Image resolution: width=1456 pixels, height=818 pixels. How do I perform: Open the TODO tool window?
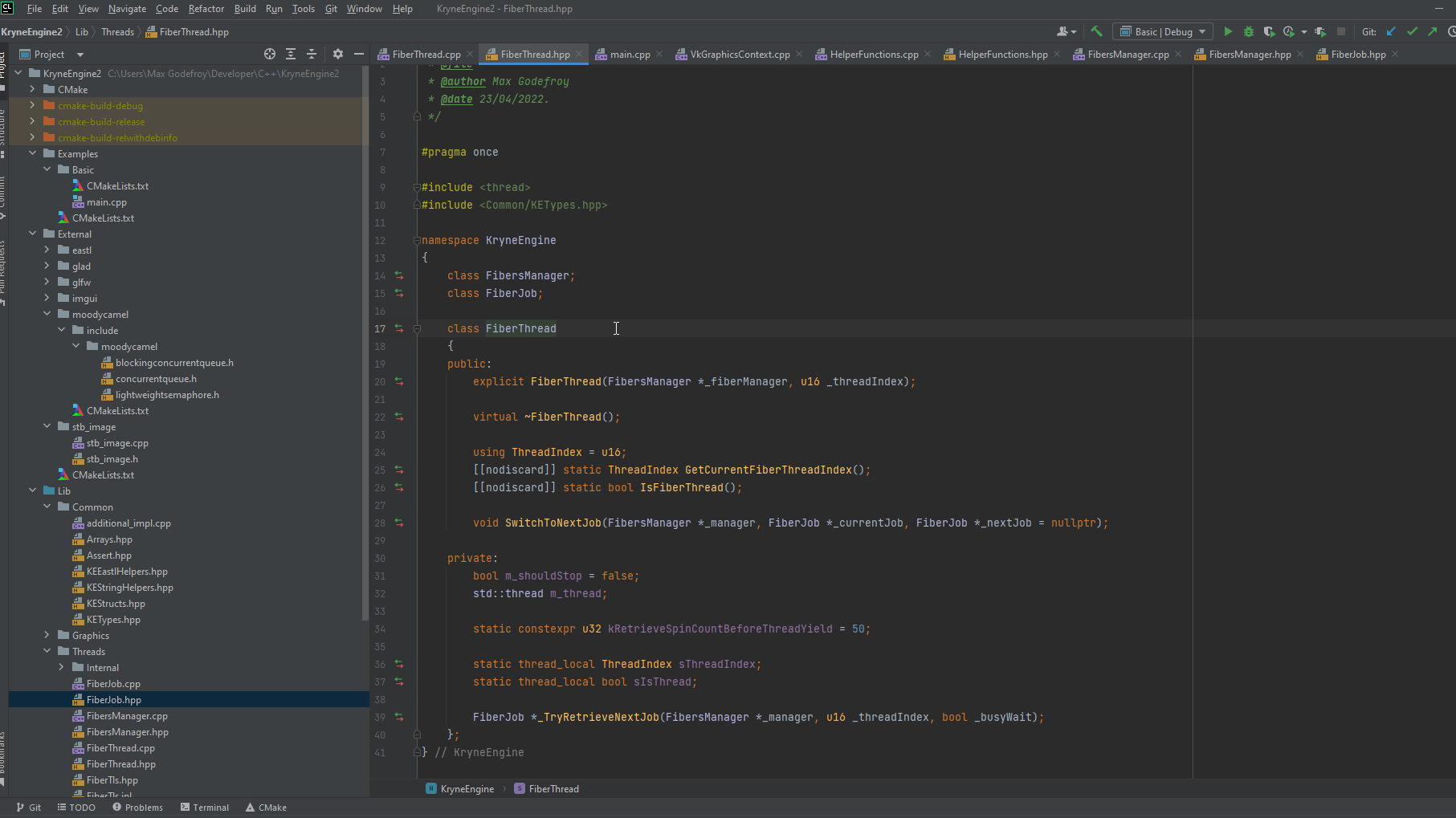[76, 808]
